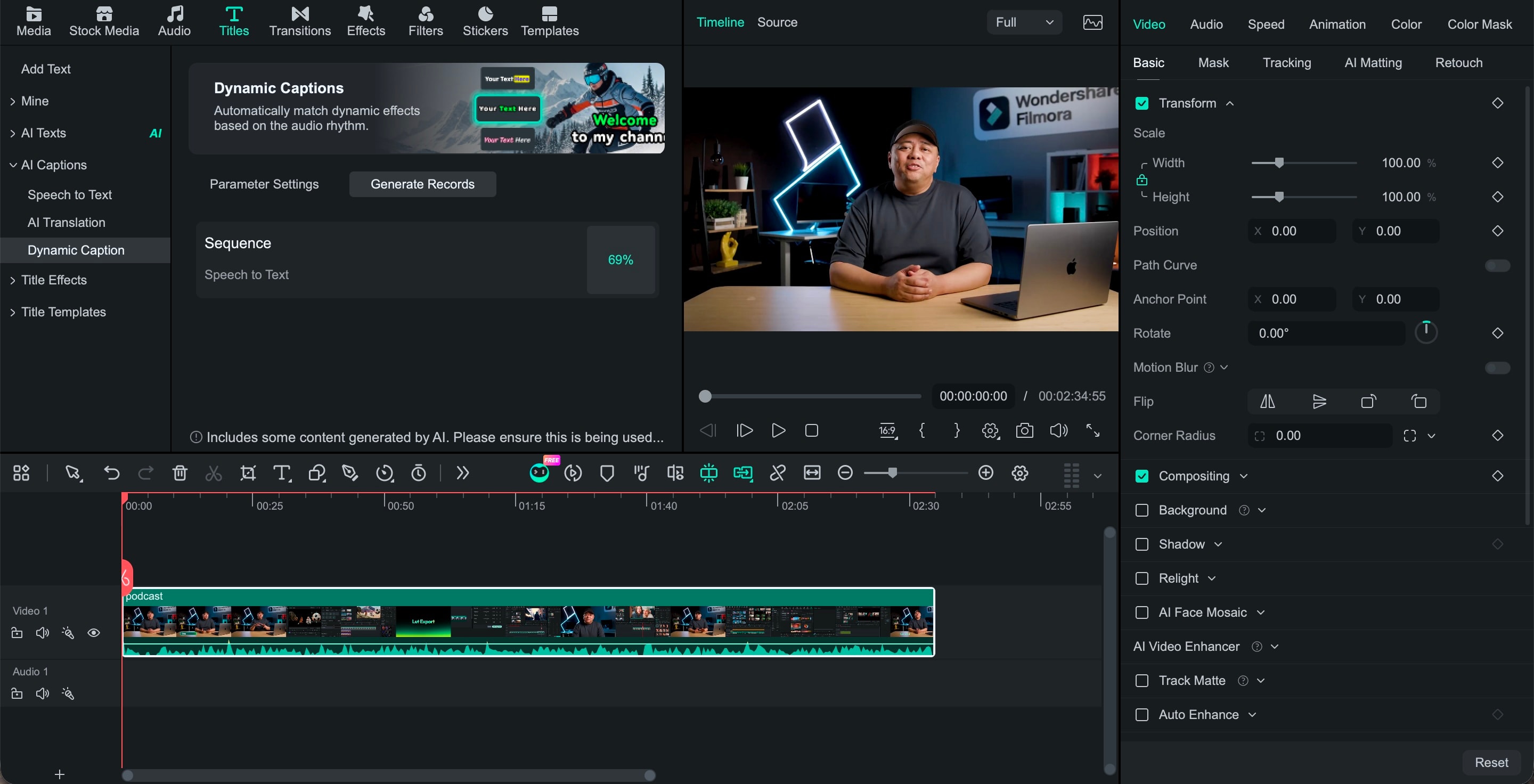Screen dimensions: 1534x784
Task: Open the Full preview quality dropdown
Action: click(x=1024, y=22)
